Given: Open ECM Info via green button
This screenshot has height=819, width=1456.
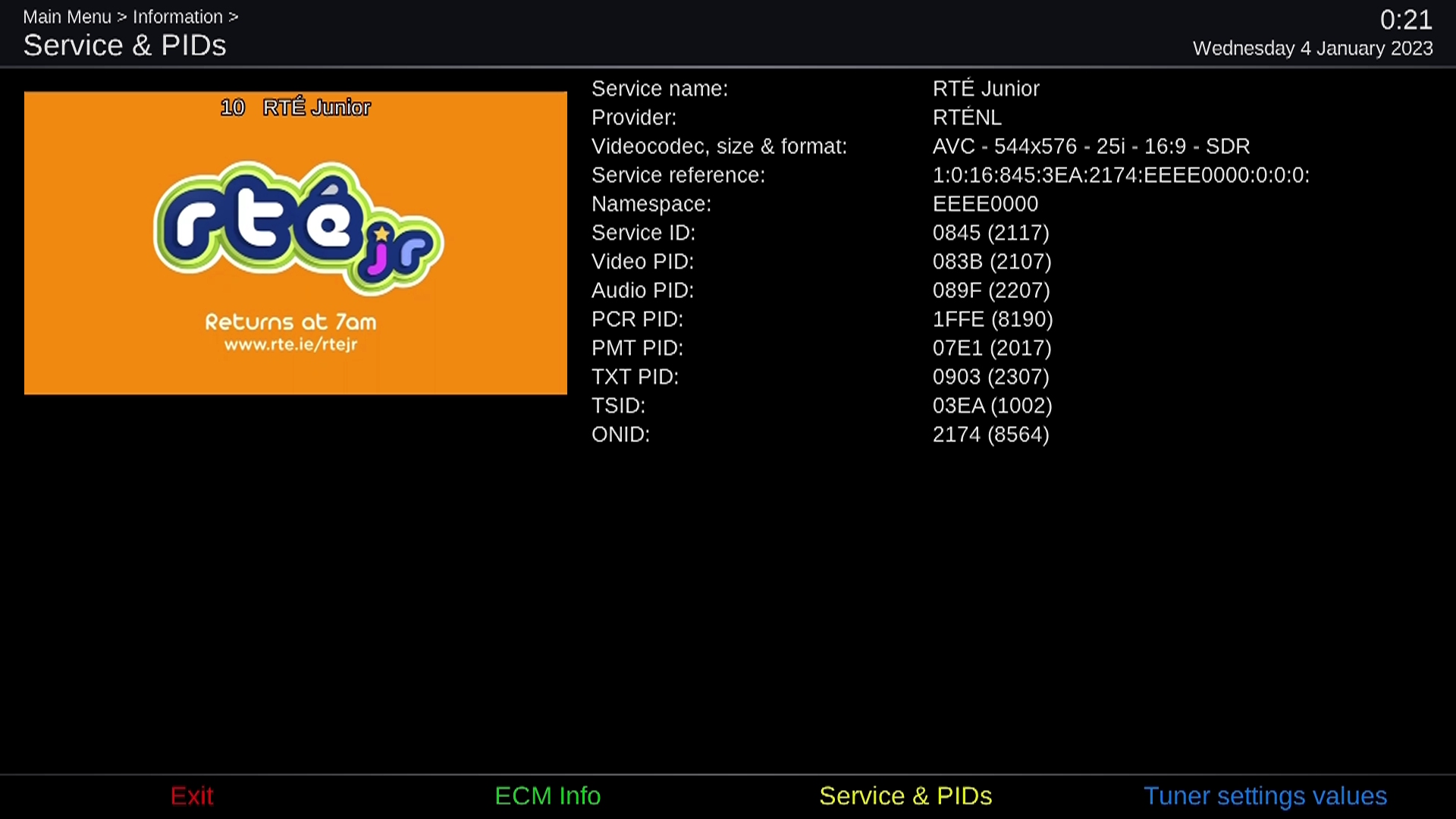Looking at the screenshot, I should pos(548,795).
